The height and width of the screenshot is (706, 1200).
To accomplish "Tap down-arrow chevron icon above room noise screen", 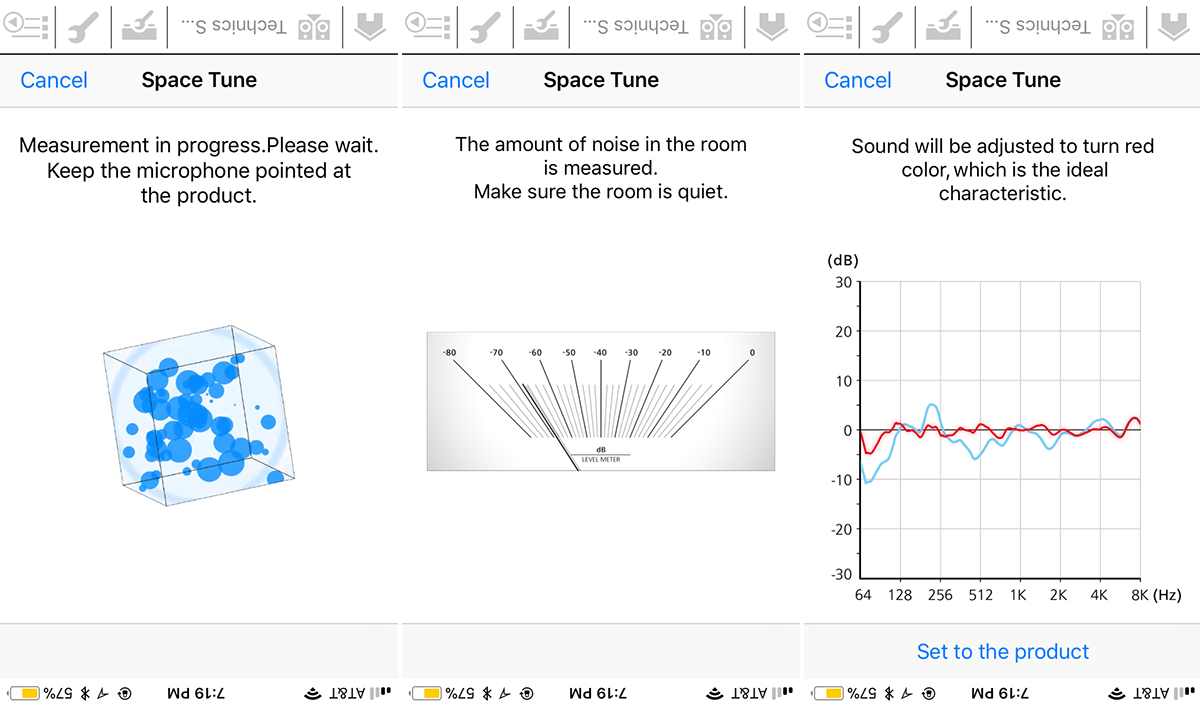I will coord(771,27).
